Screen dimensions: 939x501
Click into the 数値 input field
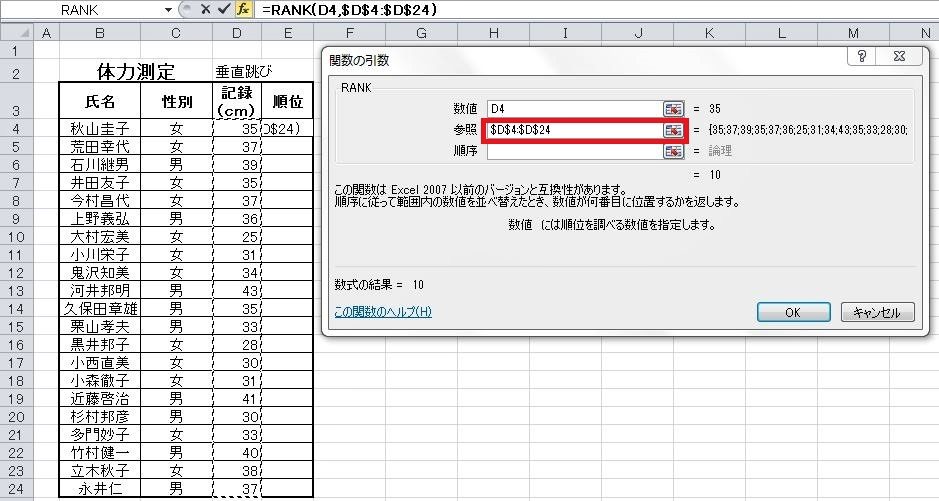click(x=573, y=108)
